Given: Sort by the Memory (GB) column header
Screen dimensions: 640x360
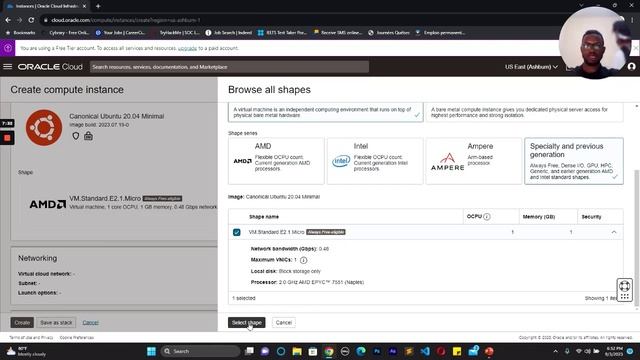Looking at the screenshot, I should (539, 217).
